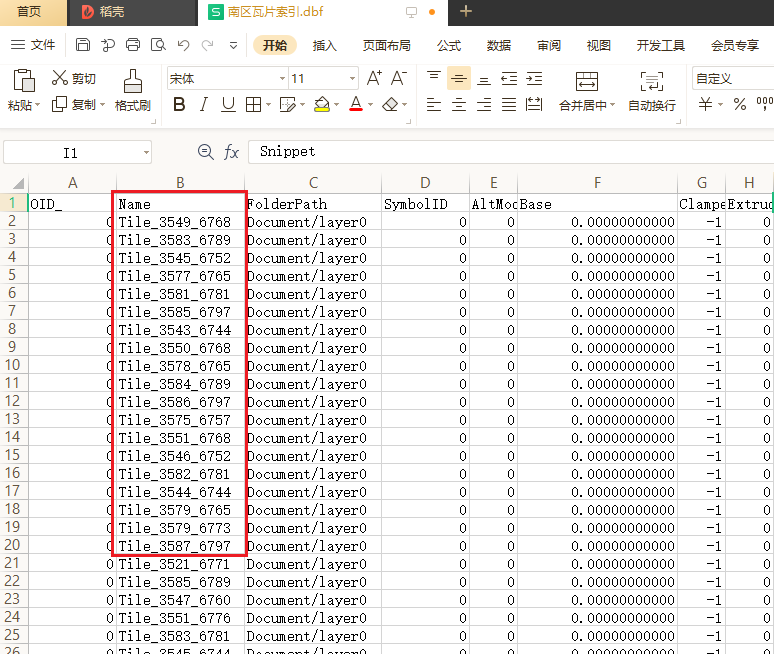Copy selection with the copy icon
Screen dimensions: 774x654
59,104
